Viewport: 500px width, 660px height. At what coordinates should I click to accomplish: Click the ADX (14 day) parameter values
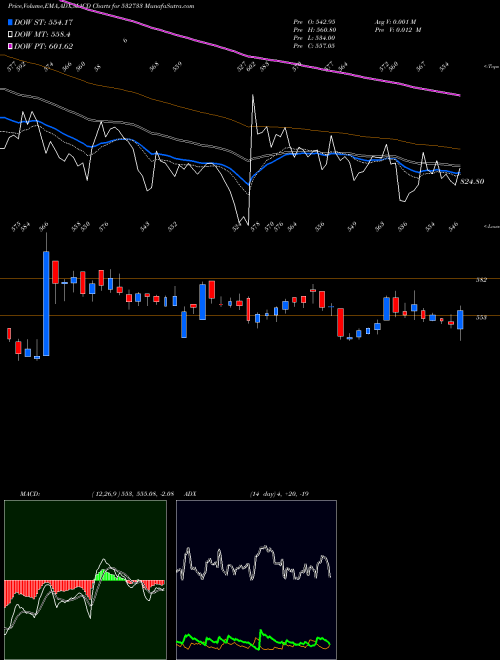click(279, 494)
